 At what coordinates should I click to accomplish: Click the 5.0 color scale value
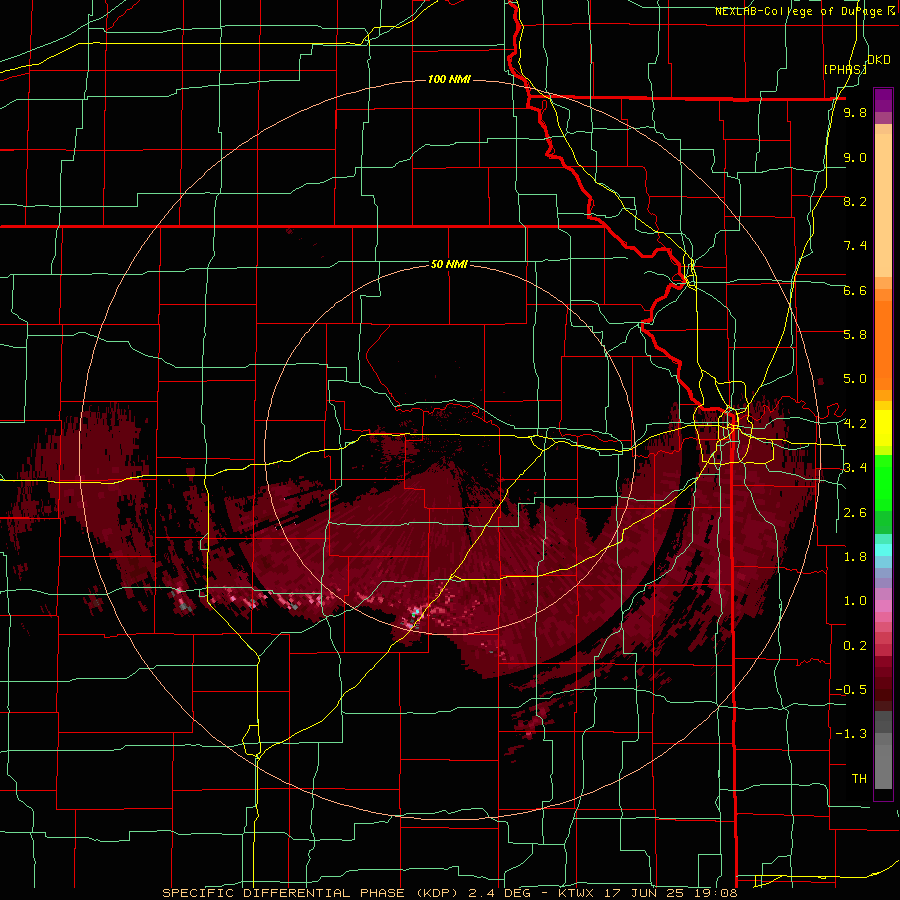855,379
